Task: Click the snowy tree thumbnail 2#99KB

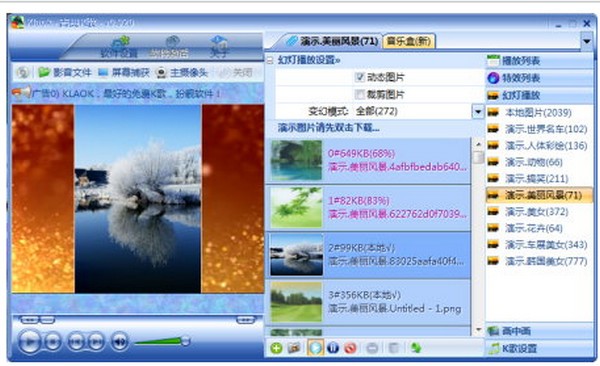Action: click(x=297, y=255)
